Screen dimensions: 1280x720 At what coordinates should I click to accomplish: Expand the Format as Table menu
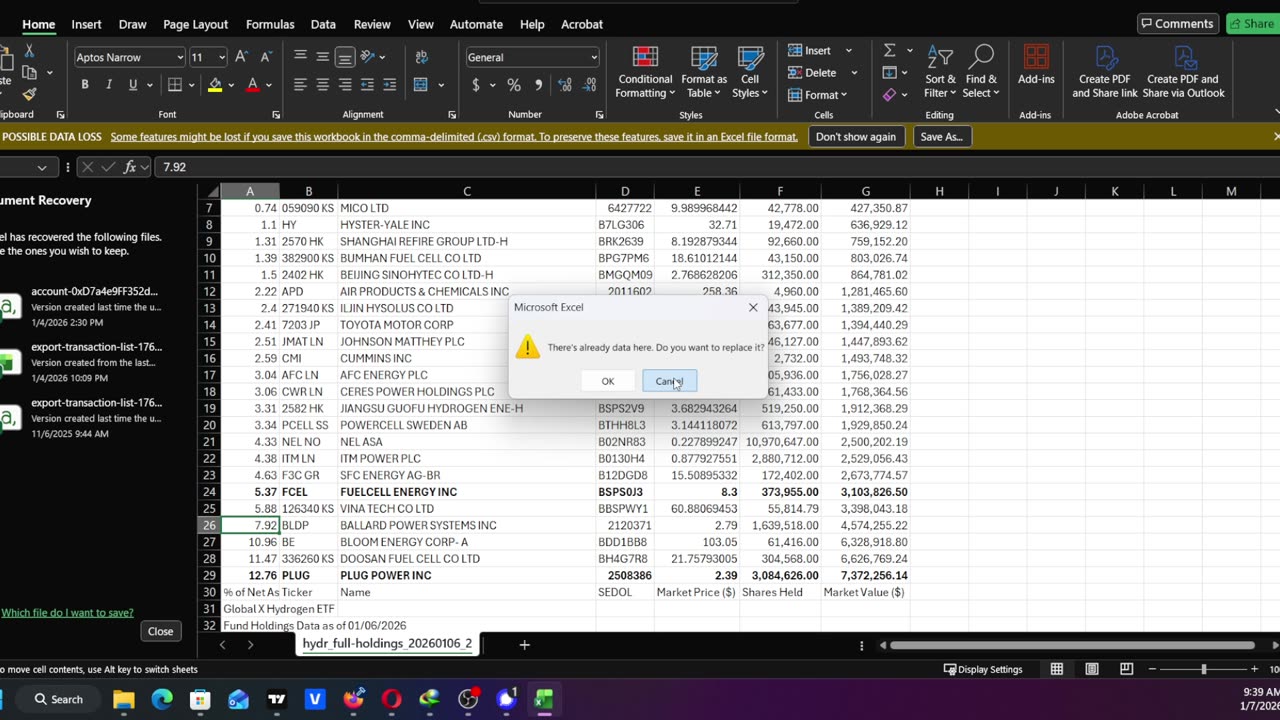pos(704,72)
